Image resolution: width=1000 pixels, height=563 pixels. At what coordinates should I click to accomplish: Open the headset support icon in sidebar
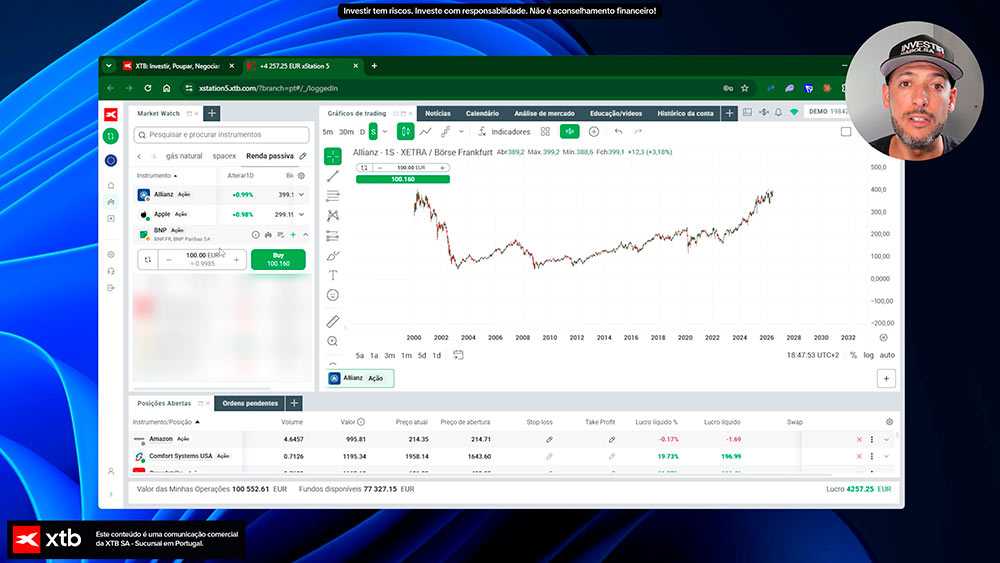[x=111, y=271]
